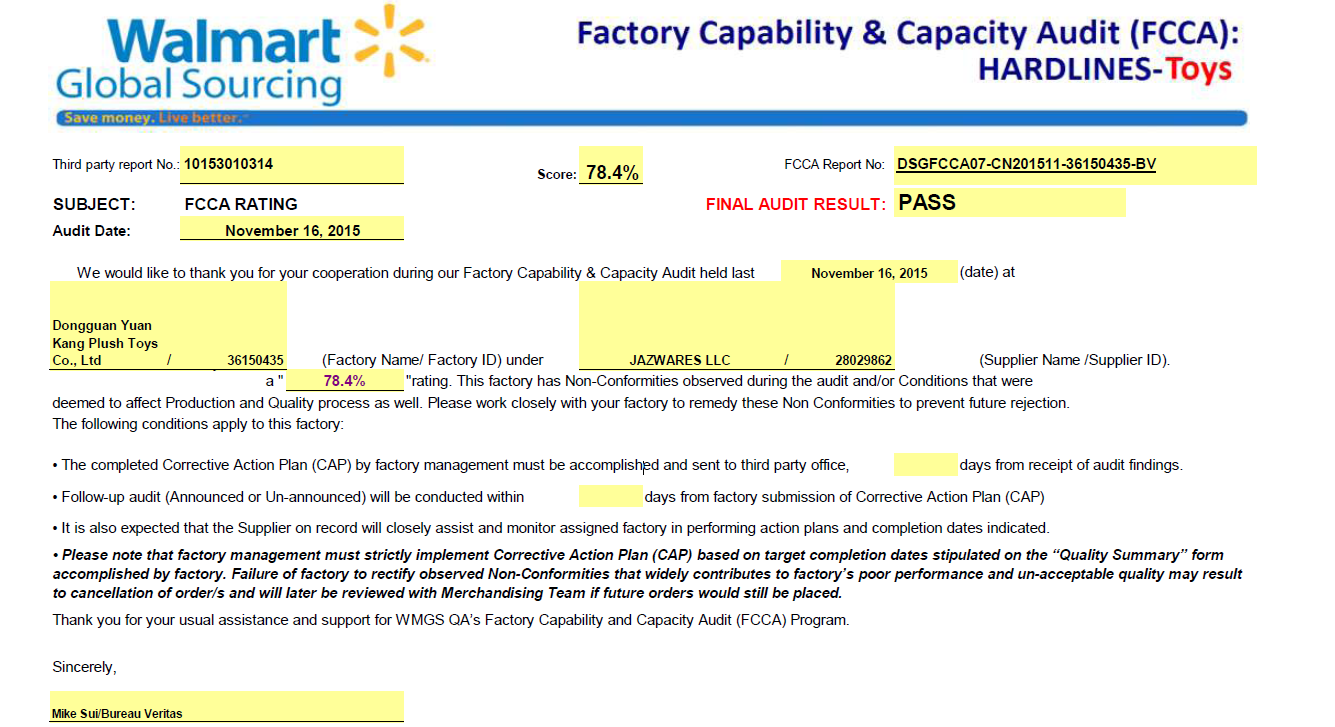Click the supplier name JAZWARES LLC

[680, 360]
